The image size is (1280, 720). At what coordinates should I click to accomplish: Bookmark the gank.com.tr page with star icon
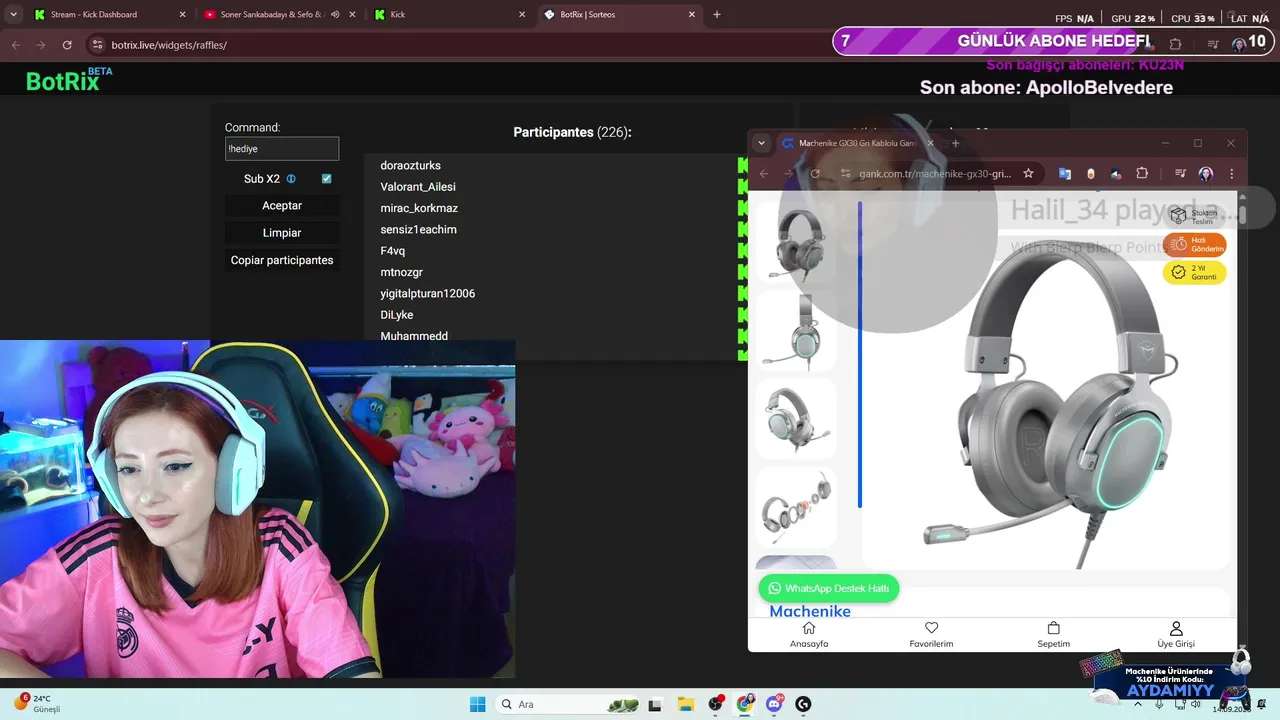1028,173
